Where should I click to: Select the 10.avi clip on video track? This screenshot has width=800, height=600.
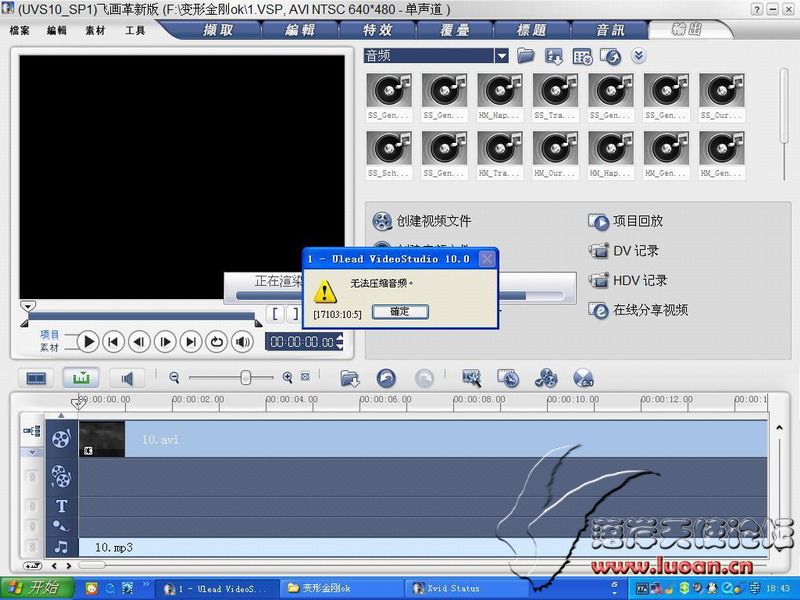click(x=423, y=439)
